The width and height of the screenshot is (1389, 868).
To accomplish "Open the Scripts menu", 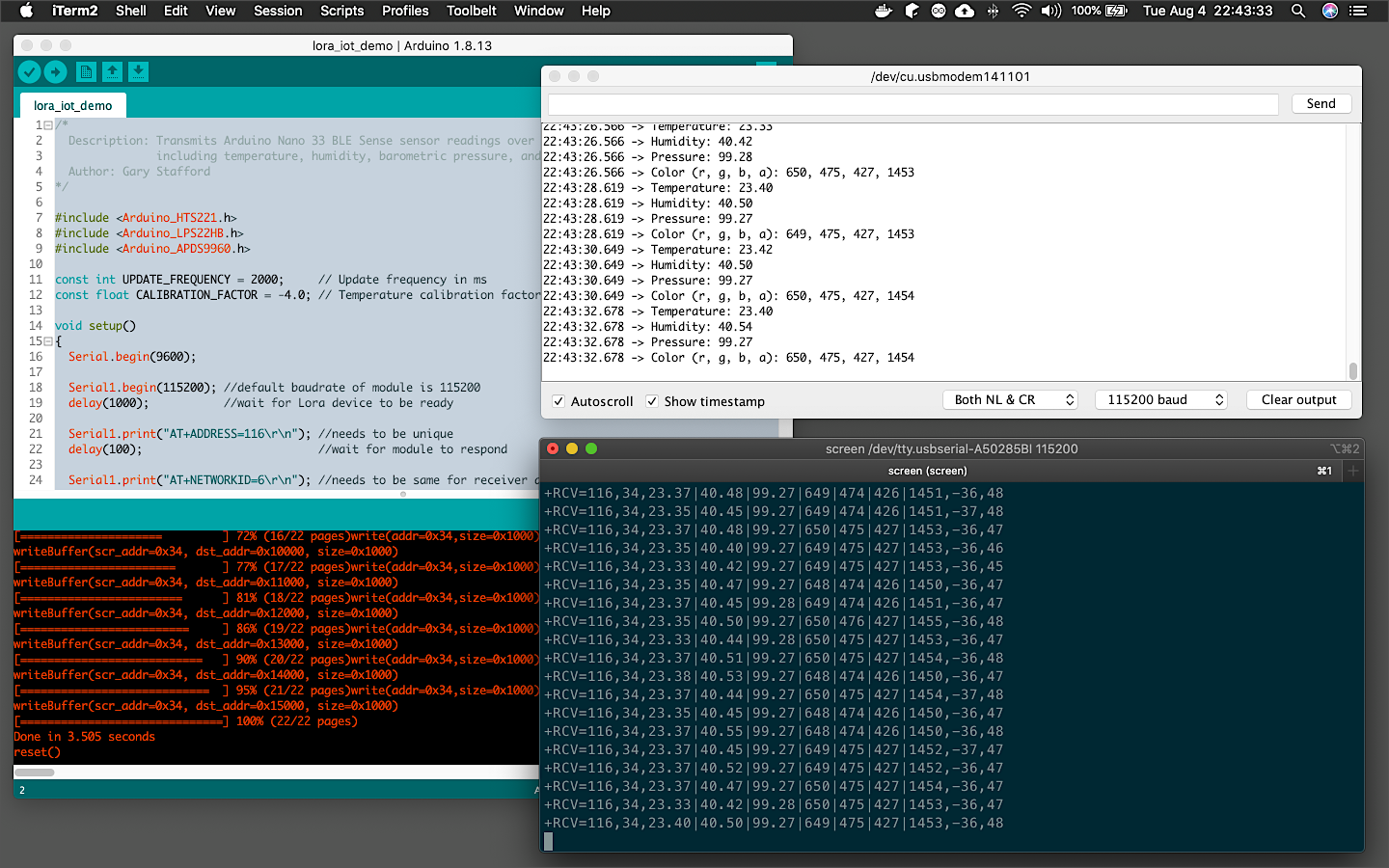I will pos(342,11).
